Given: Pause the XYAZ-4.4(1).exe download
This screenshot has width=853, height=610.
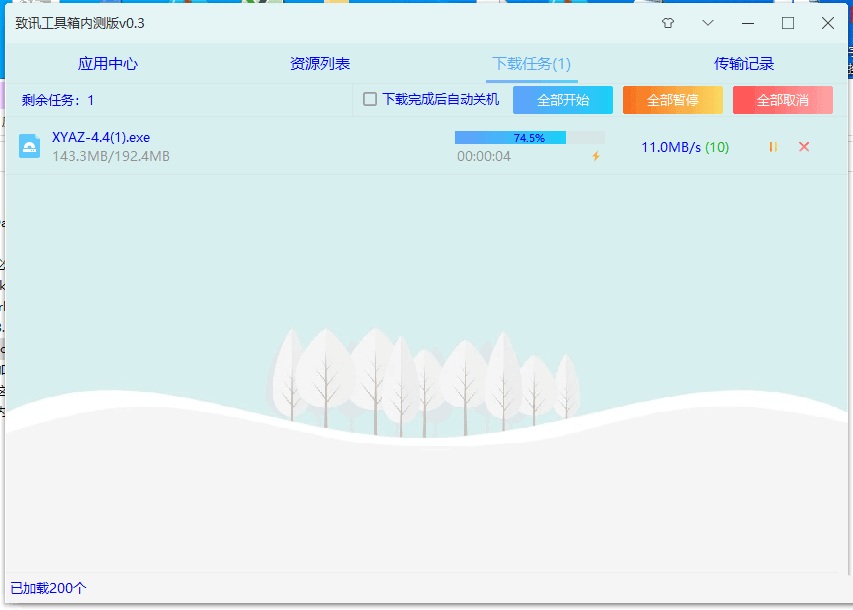Looking at the screenshot, I should tap(772, 146).
